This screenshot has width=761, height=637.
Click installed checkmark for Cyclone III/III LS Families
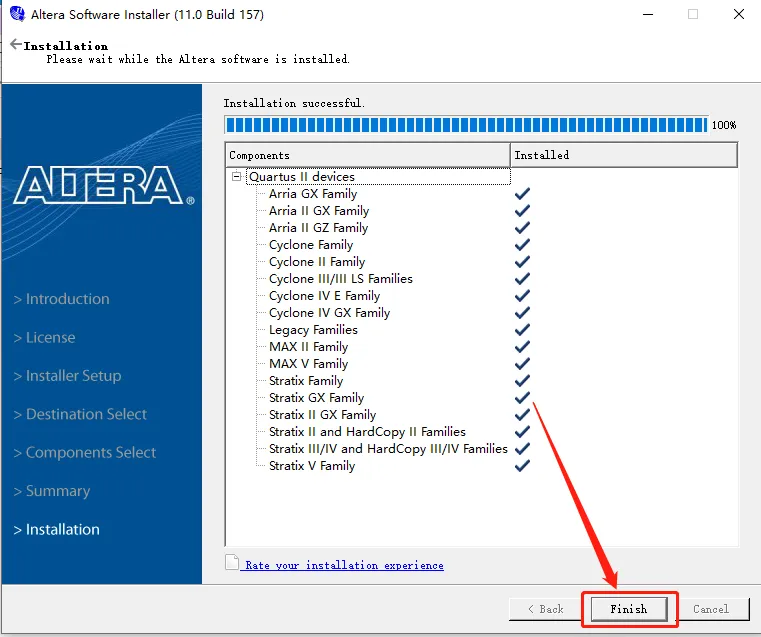(x=522, y=278)
